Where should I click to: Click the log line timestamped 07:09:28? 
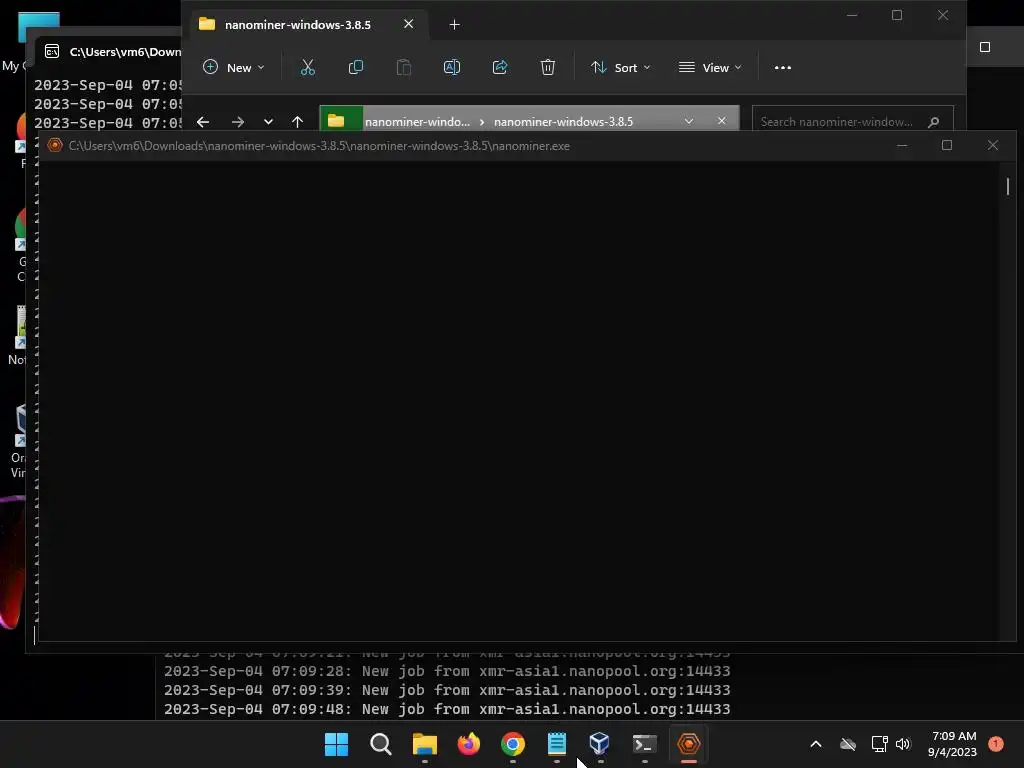pyautogui.click(x=447, y=671)
